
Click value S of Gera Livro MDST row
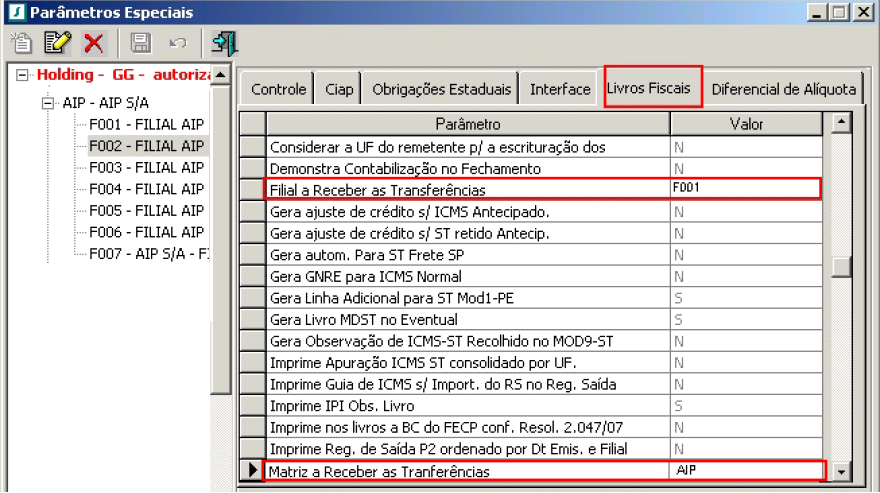tap(746, 319)
